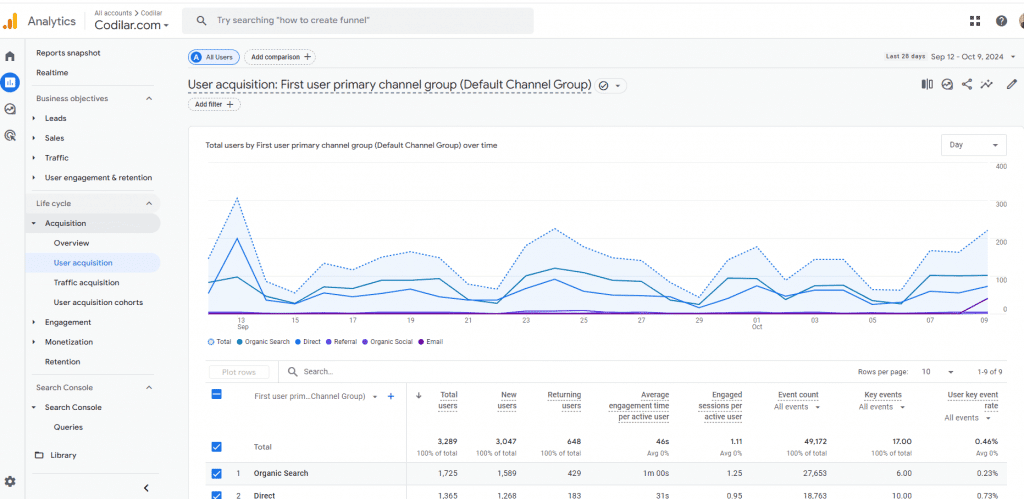Open the Help question mark icon
Image resolution: width=1024 pixels, height=499 pixels.
click(1001, 21)
